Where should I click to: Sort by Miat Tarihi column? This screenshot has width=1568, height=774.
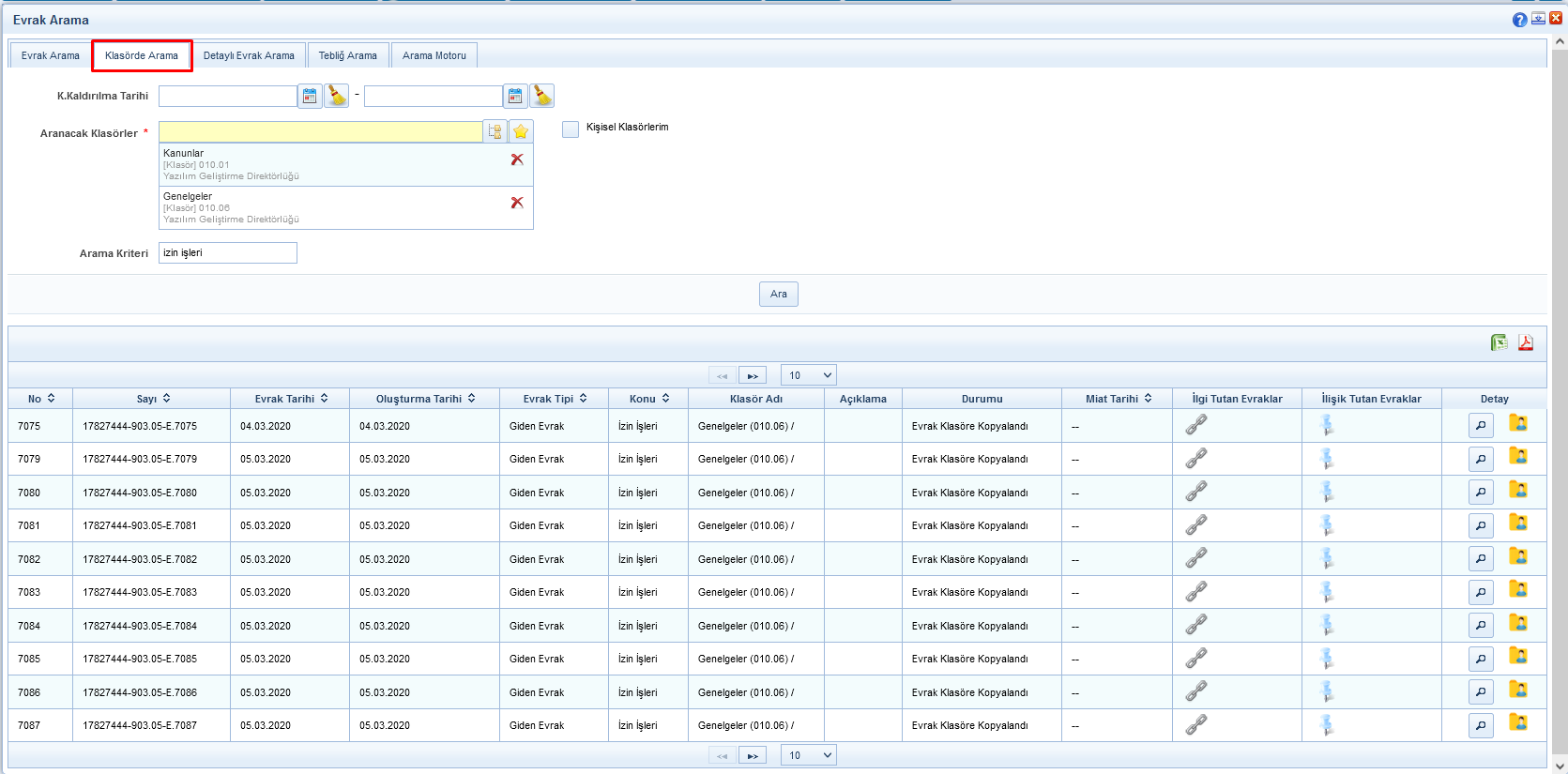(1118, 399)
